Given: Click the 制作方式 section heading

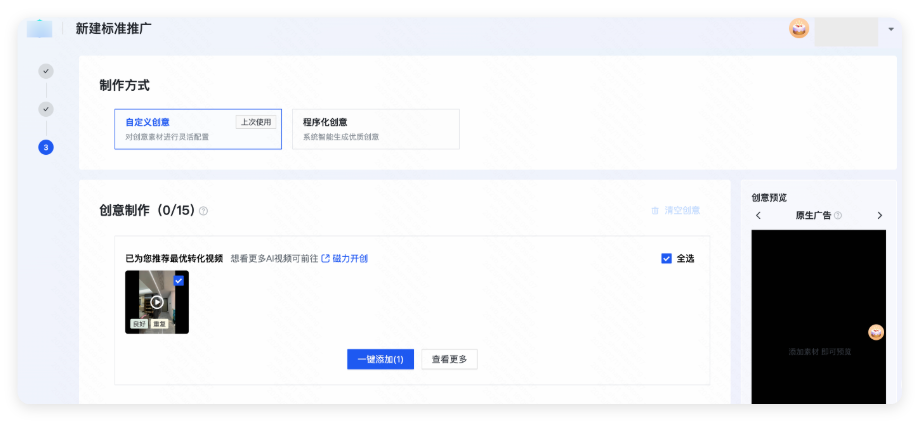Looking at the screenshot, I should pos(124,86).
